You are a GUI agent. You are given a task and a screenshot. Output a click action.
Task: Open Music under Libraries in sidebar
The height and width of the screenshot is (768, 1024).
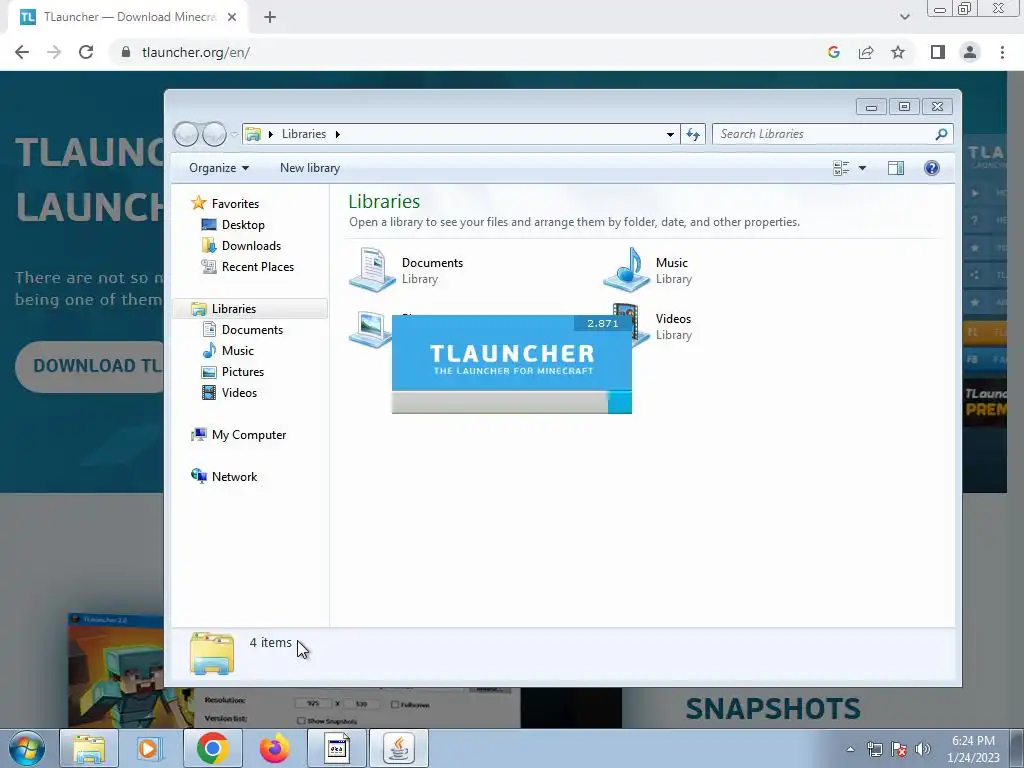(228, 351)
